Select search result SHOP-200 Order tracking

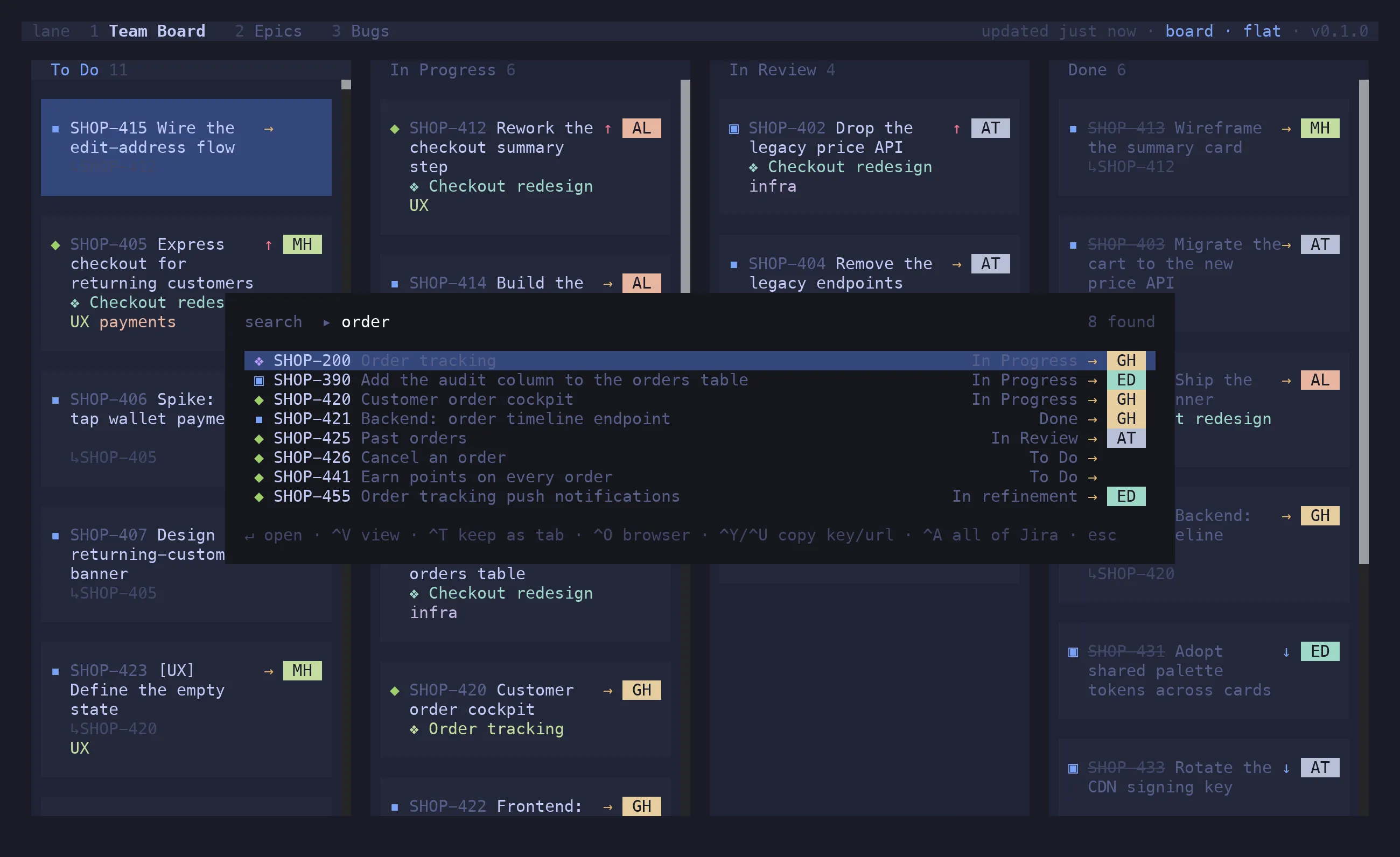pyautogui.click(x=699, y=361)
